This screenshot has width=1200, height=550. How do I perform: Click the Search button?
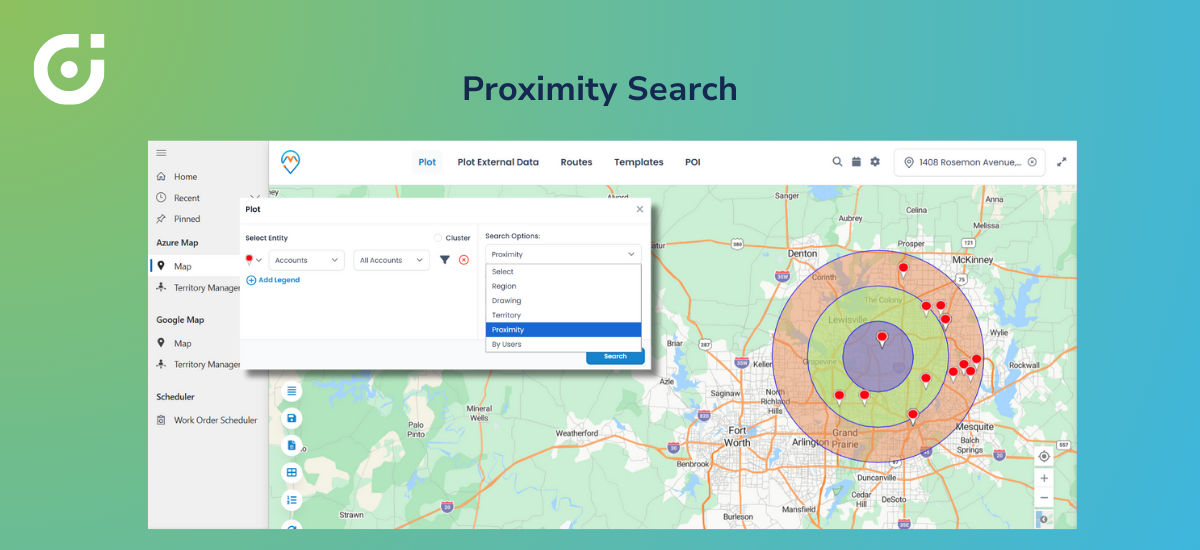coord(615,356)
